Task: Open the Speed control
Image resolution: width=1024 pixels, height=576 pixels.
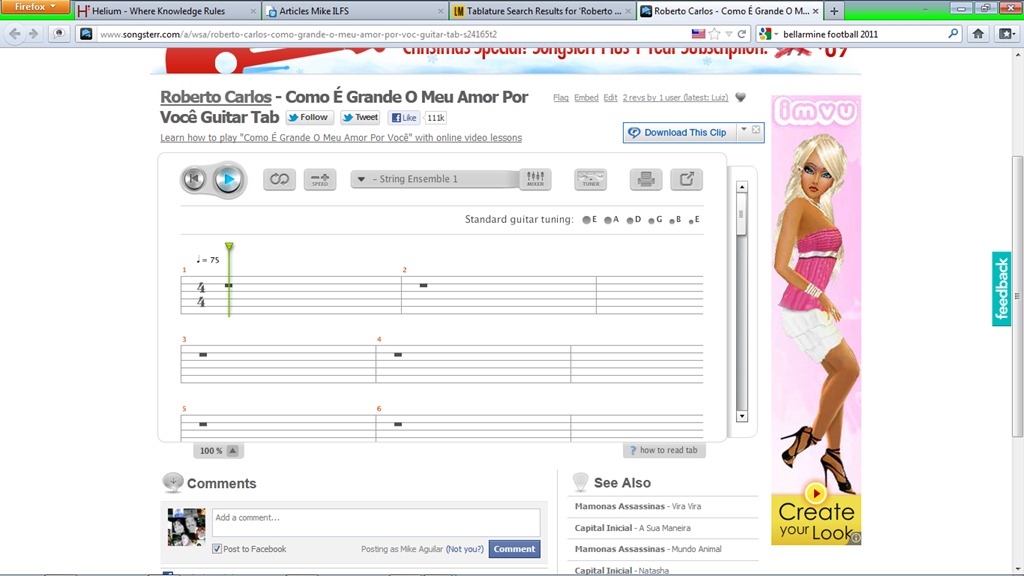Action: click(320, 180)
